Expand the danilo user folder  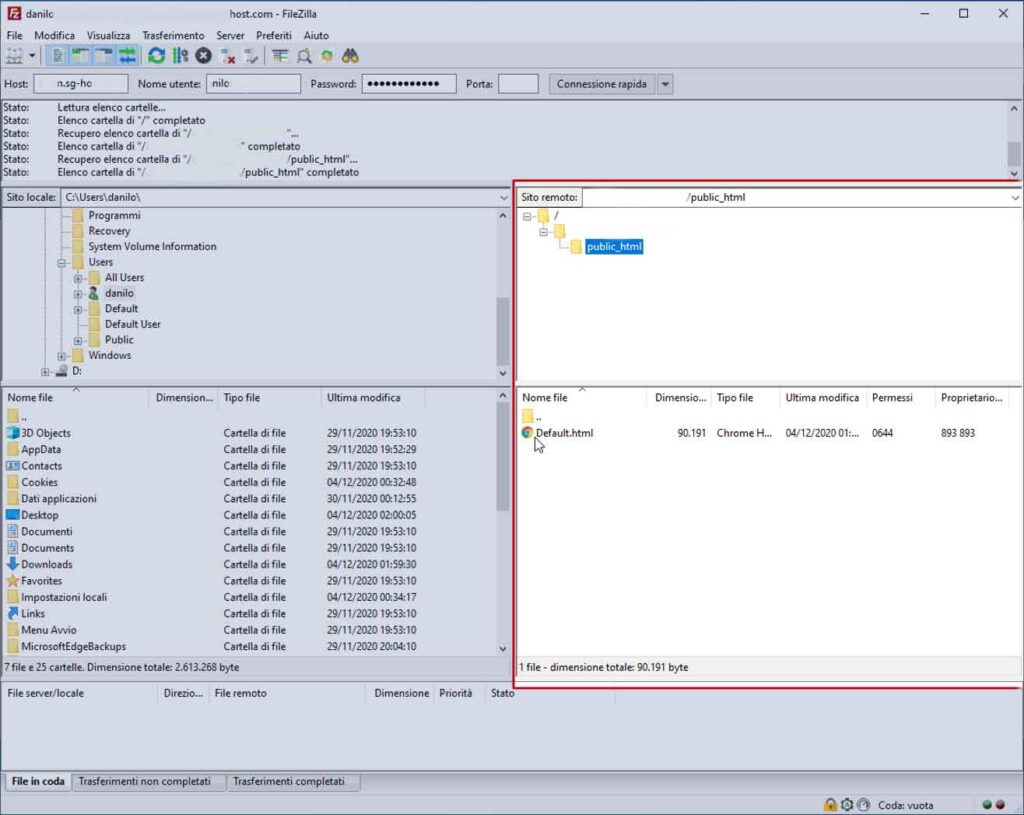78,294
